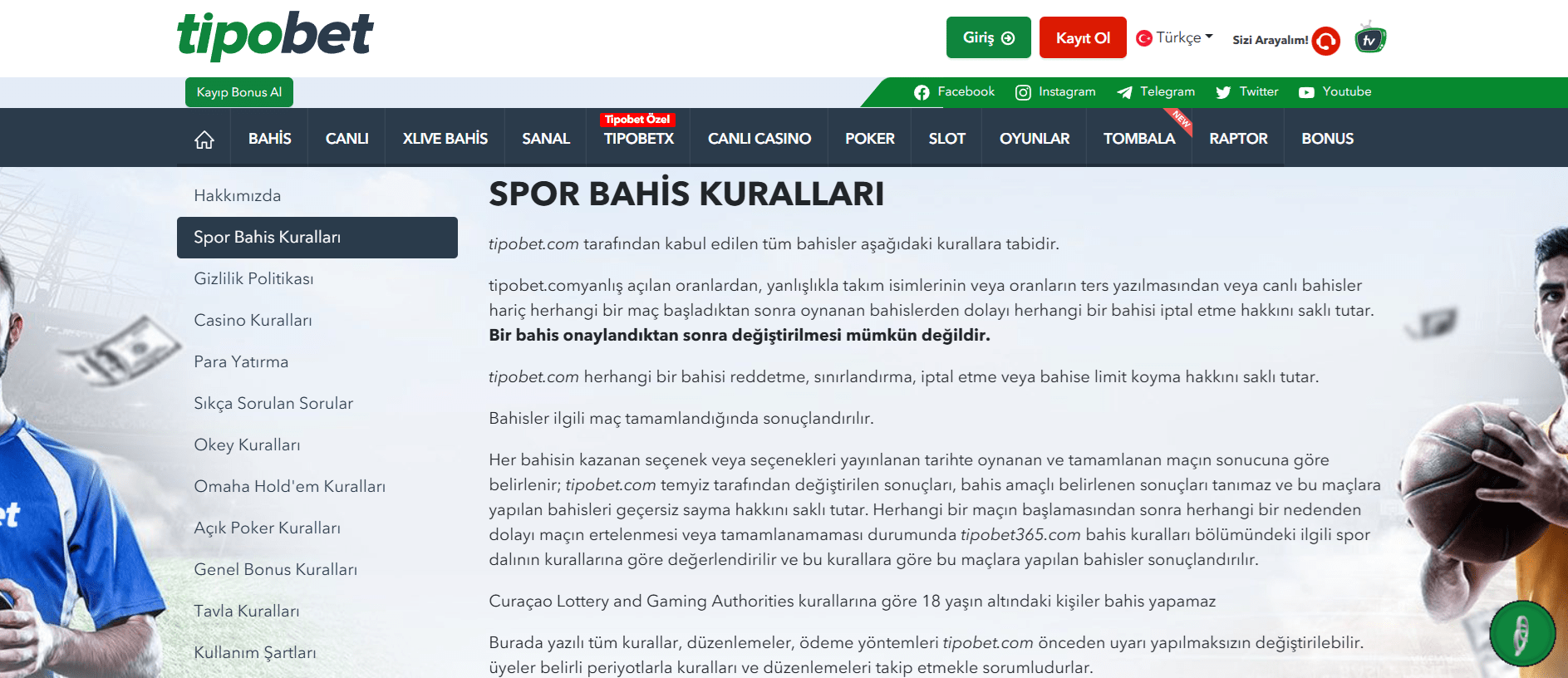This screenshot has height=678, width=1568.
Task: Open the green live support chat bubble
Action: [1521, 634]
